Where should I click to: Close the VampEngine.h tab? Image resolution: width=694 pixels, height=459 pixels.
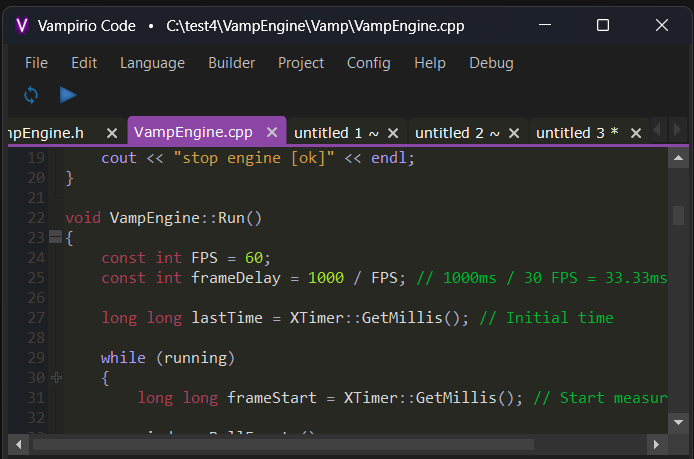pyautogui.click(x=112, y=133)
